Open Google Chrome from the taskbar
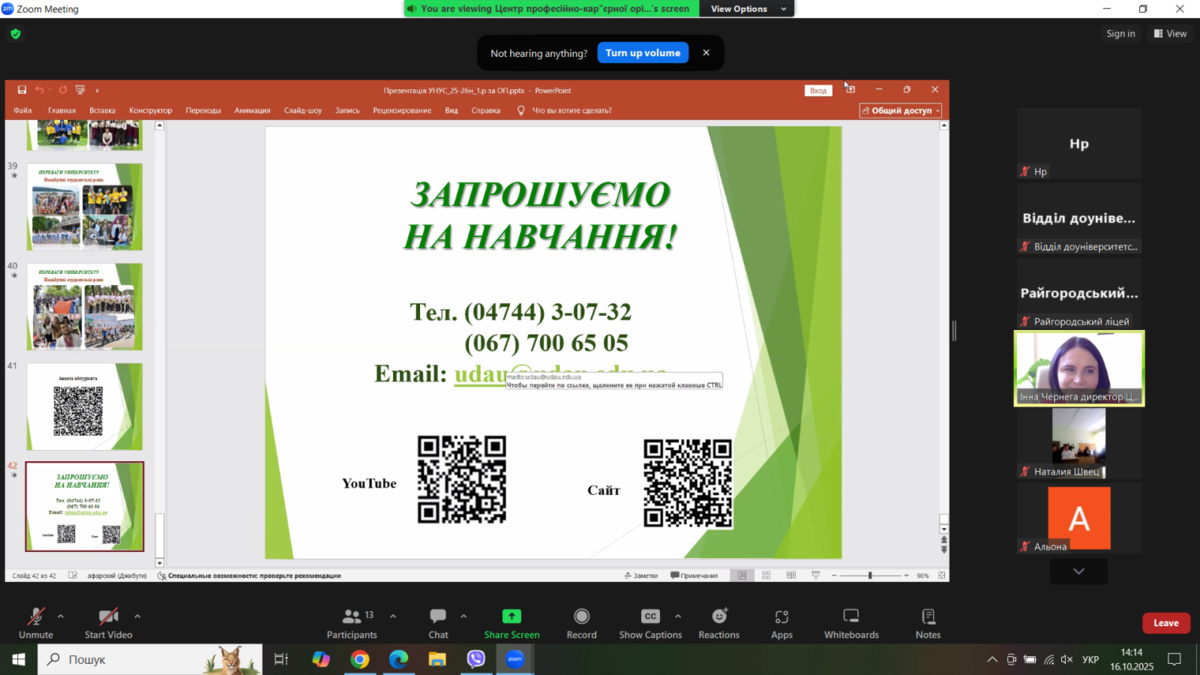Viewport: 1200px width, 675px height. 359,659
